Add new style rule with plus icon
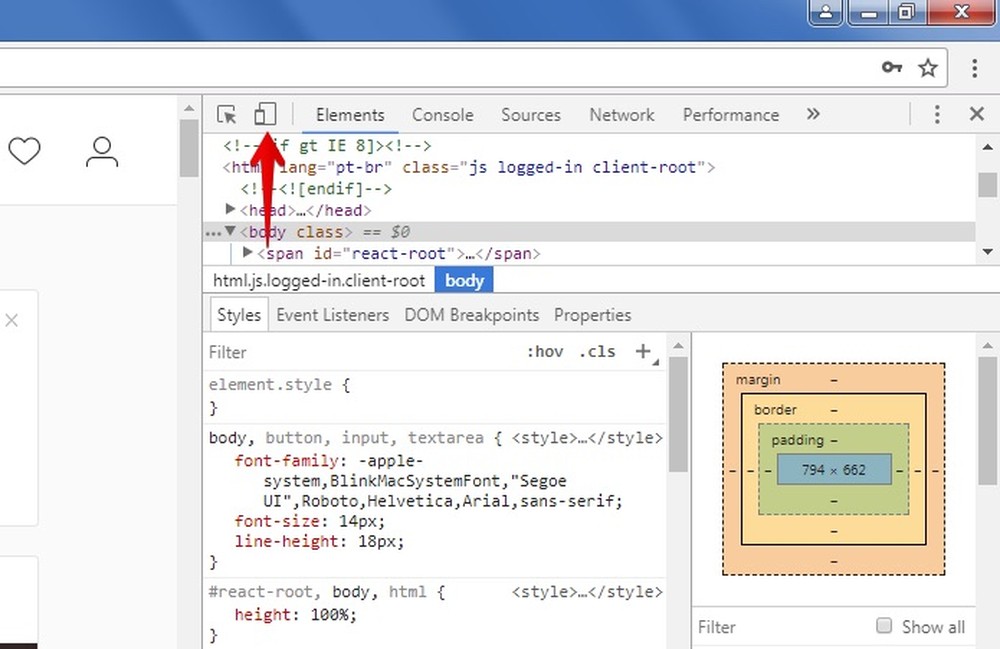 [x=643, y=352]
